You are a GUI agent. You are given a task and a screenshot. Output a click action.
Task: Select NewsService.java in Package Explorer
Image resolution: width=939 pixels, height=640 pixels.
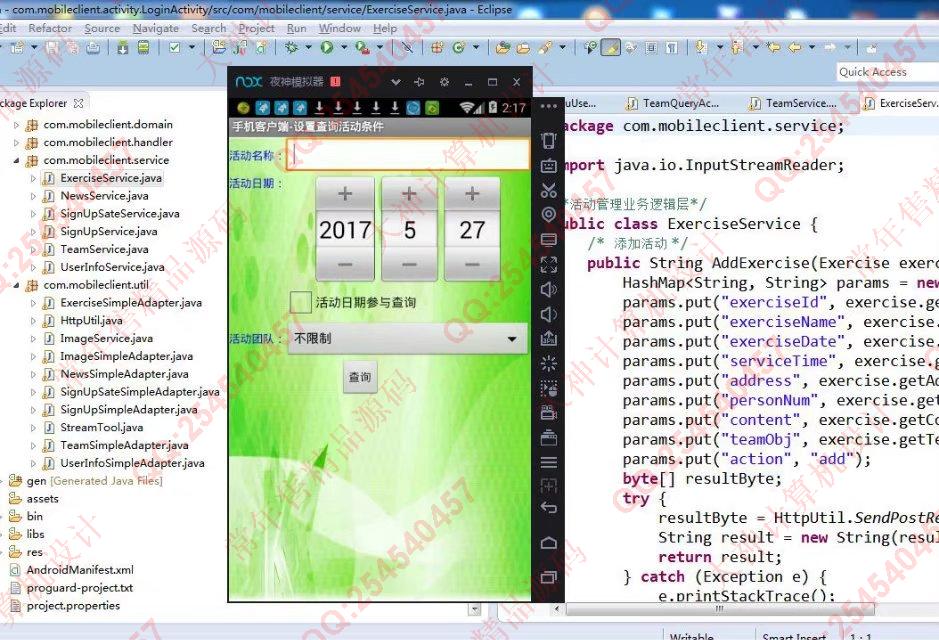click(x=104, y=196)
